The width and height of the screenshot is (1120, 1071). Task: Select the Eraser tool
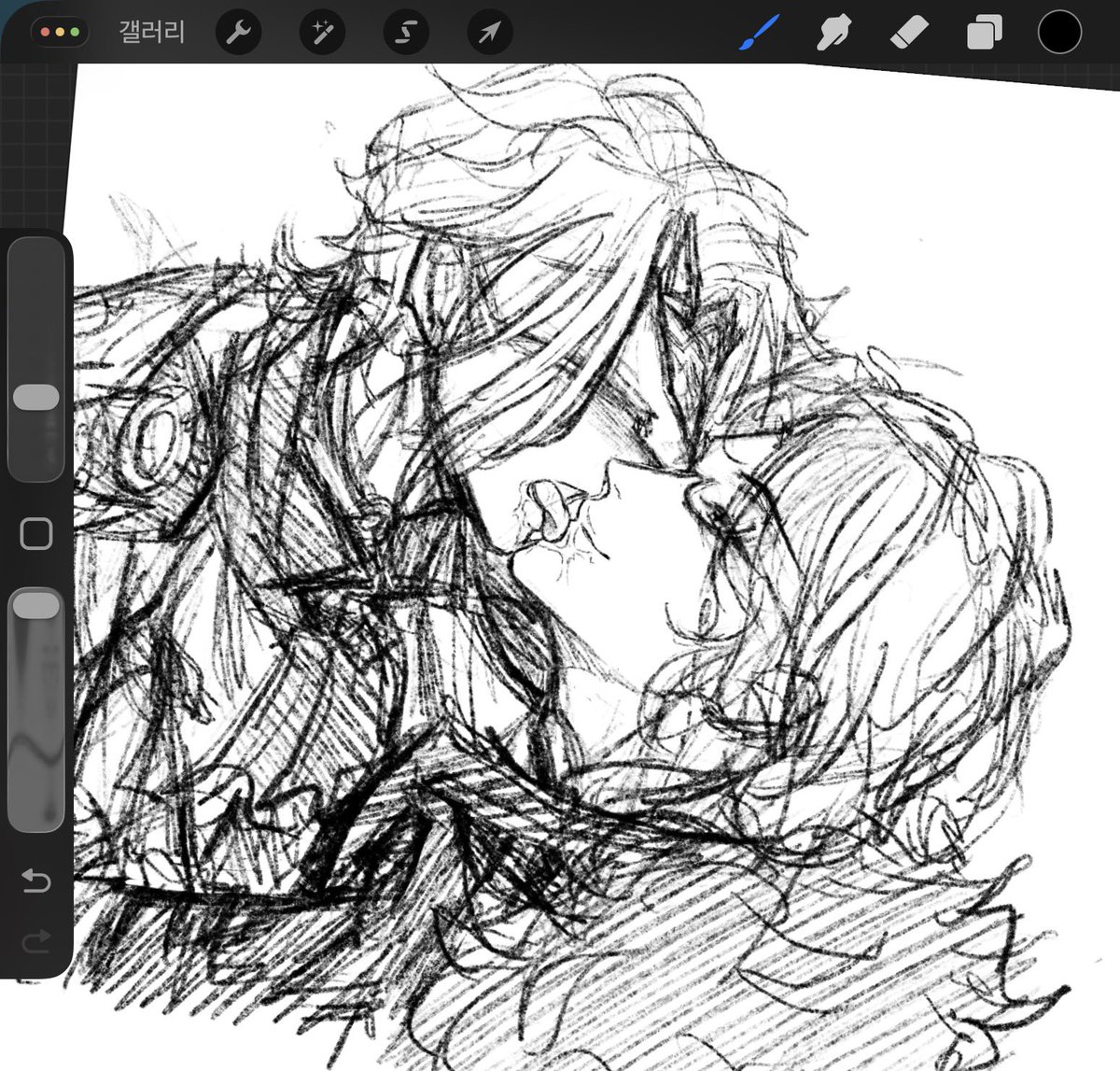pos(909,34)
